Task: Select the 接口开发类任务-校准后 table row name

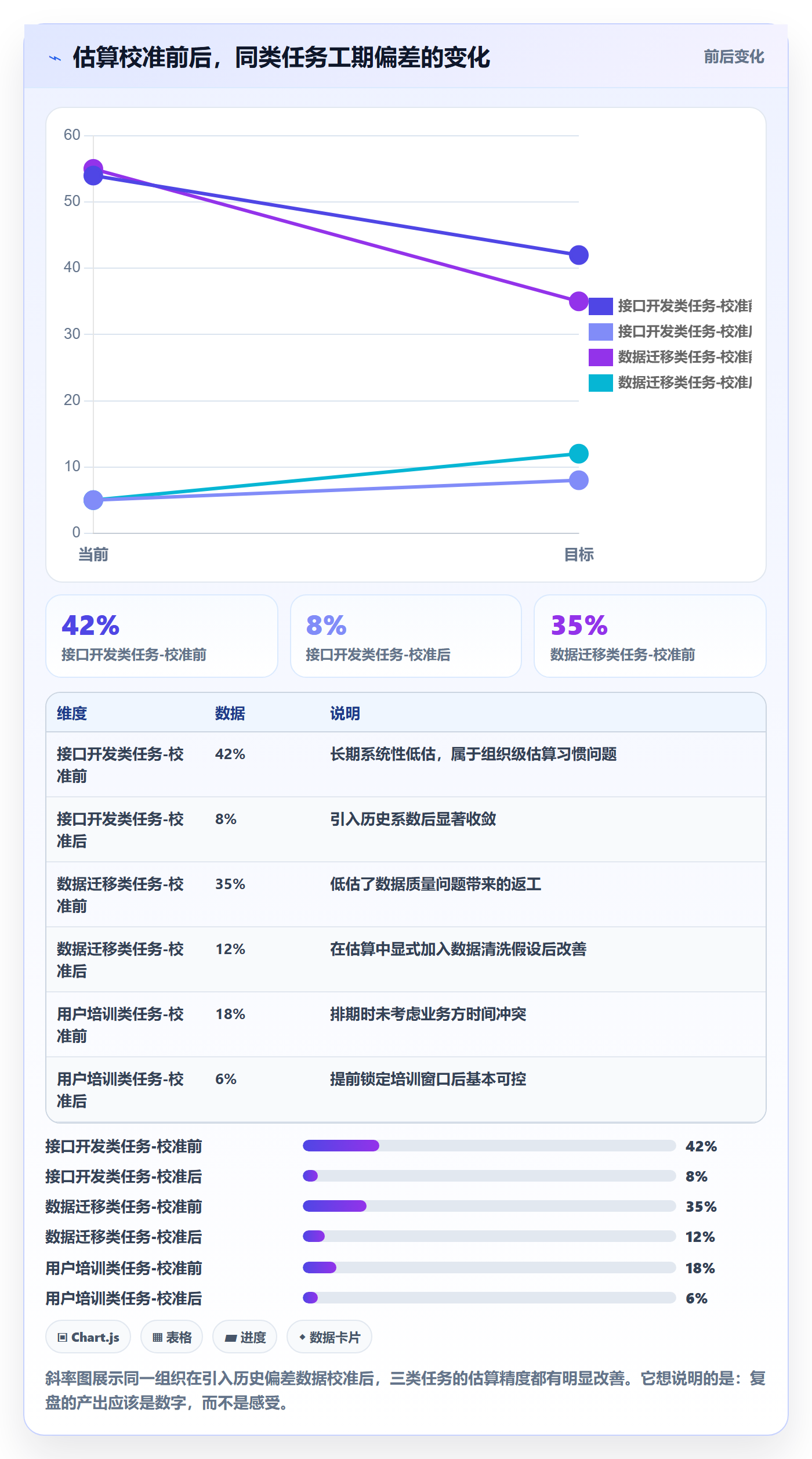Action: click(x=120, y=830)
